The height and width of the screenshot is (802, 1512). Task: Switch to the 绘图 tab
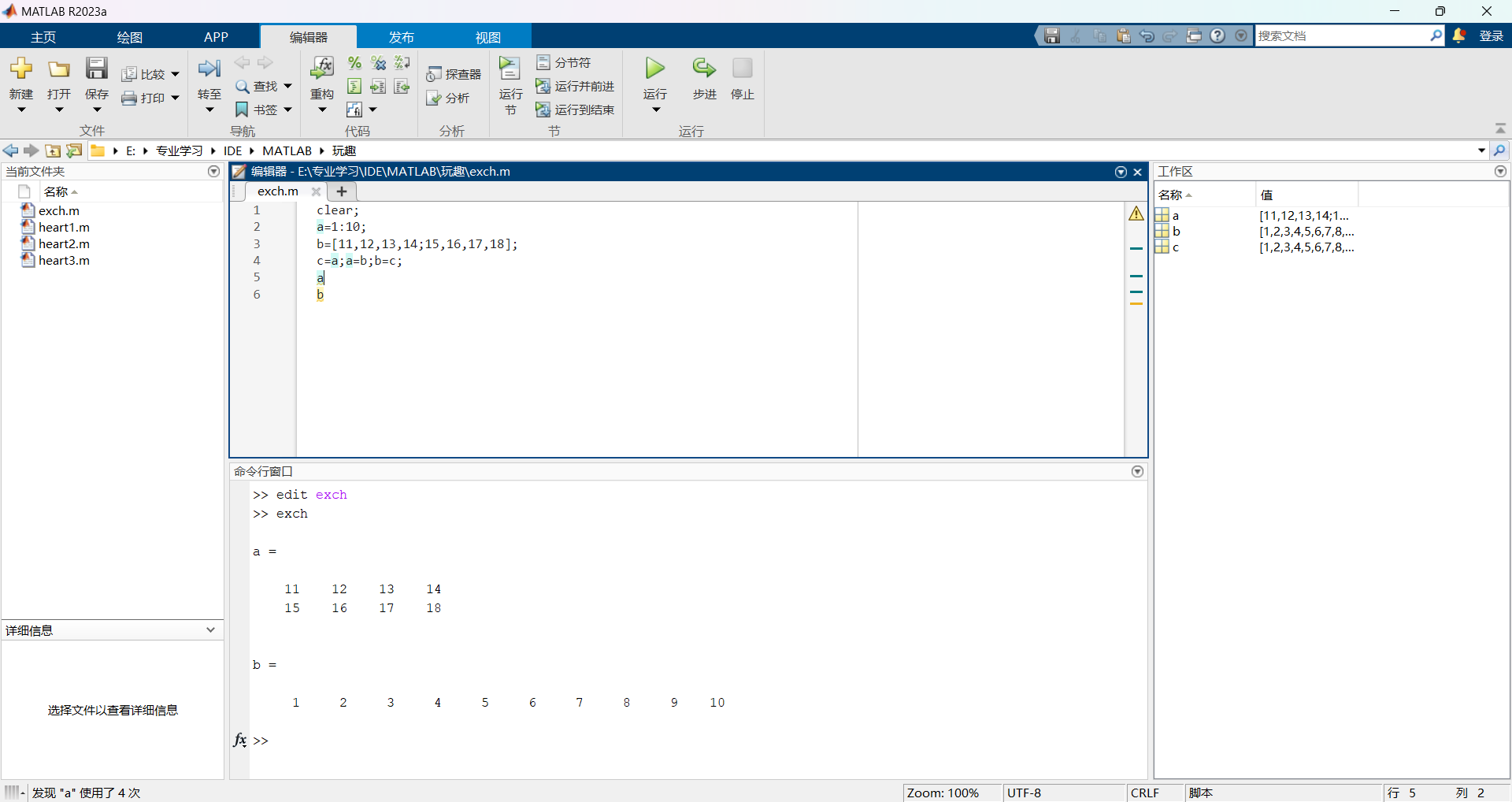point(130,37)
